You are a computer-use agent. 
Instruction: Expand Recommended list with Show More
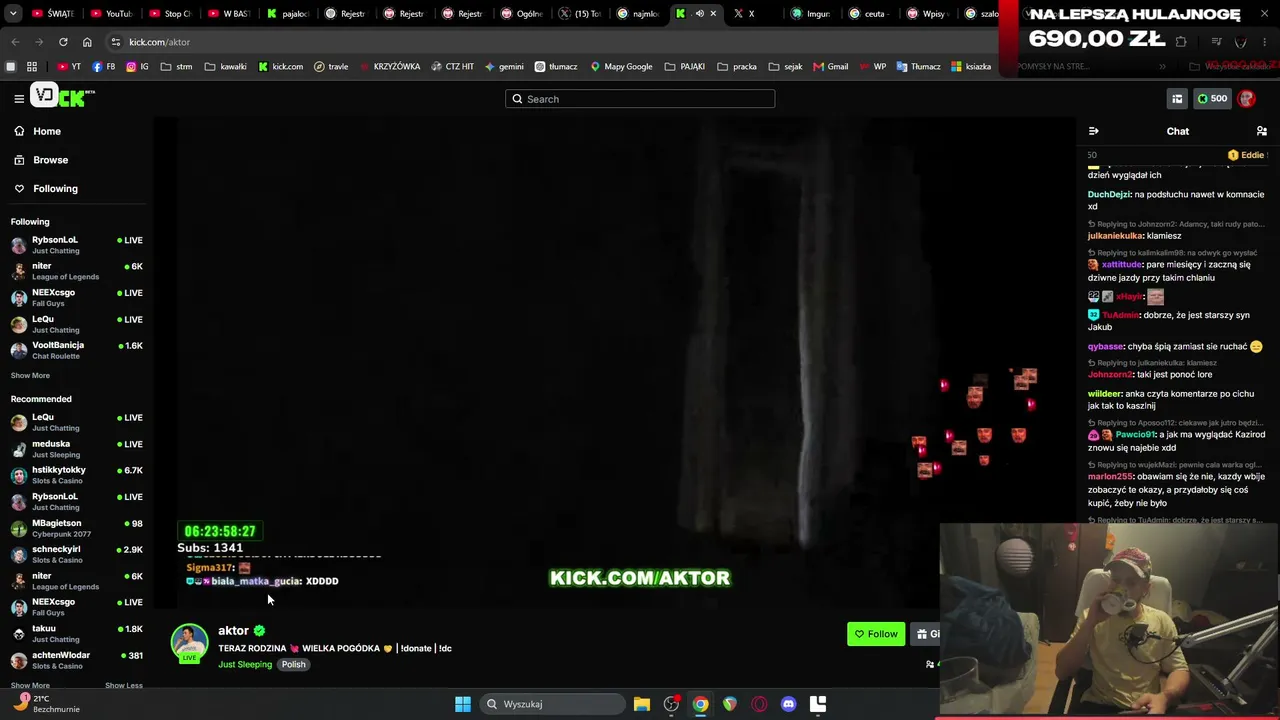click(x=30, y=685)
